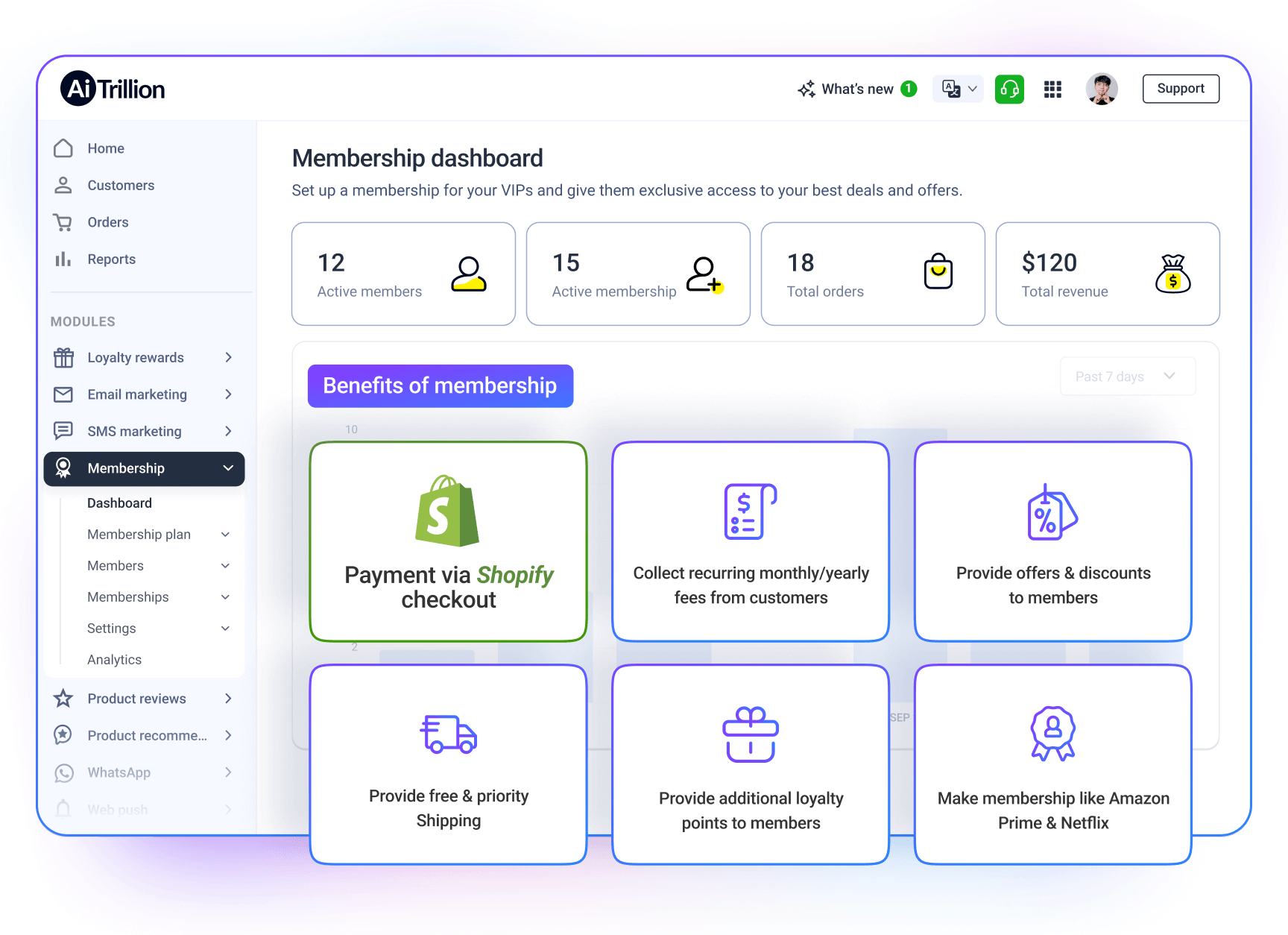The width and height of the screenshot is (1288, 935).
Task: Click the Total orders shopping bag icon
Action: coord(938,270)
